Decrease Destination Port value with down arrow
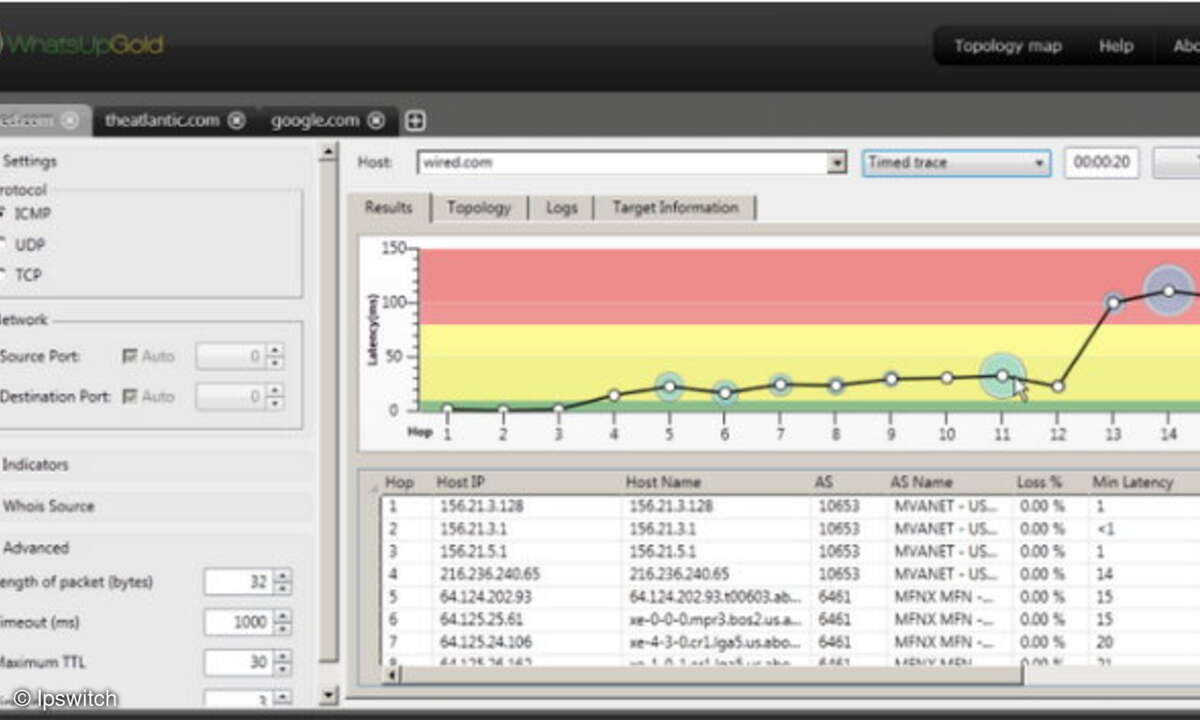 pos(275,403)
